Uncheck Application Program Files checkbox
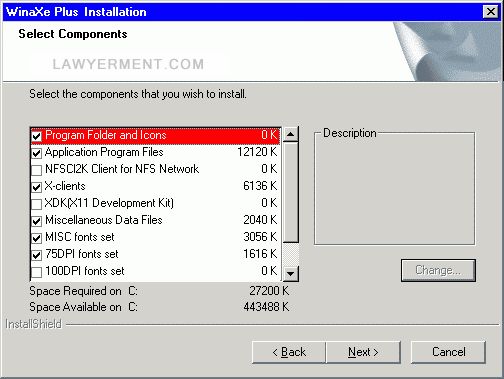This screenshot has height=379, width=504. tap(36, 153)
